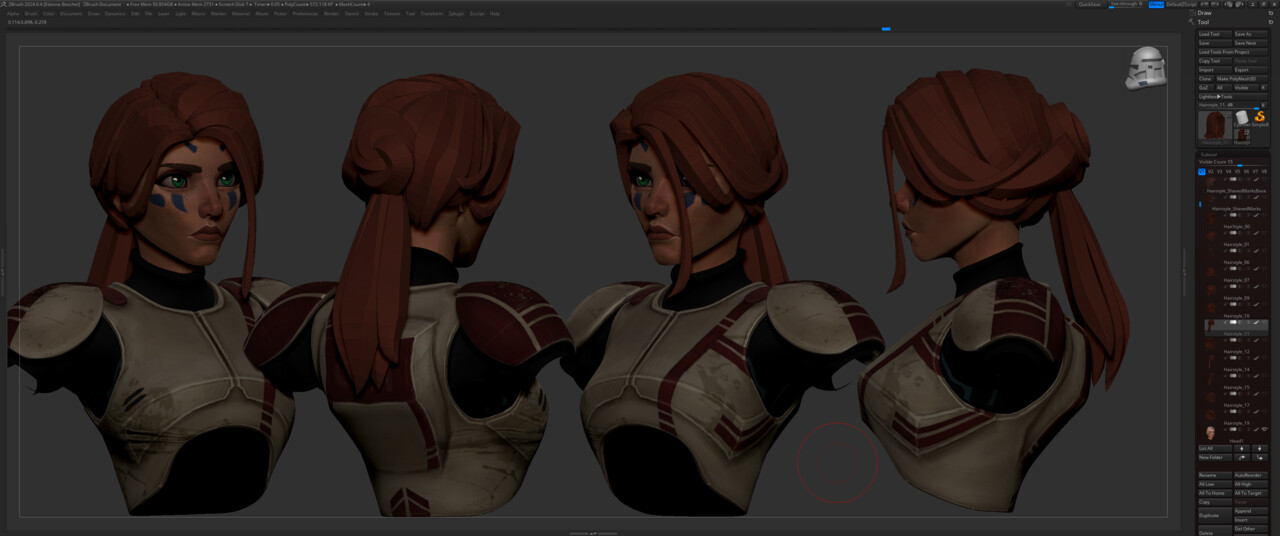Click the Duplicate subtool button
Image resolution: width=1280 pixels, height=536 pixels.
pos(1215,516)
